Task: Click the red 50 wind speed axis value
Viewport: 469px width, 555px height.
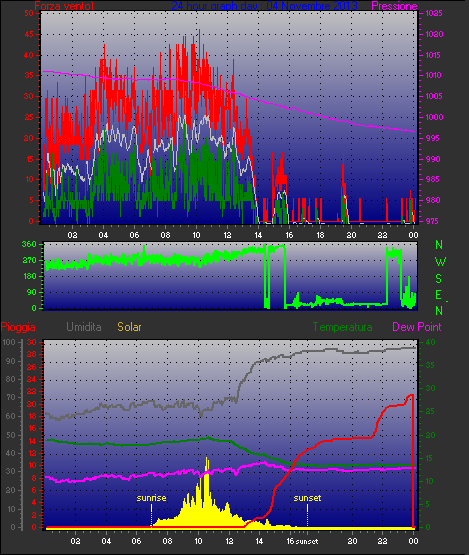Action: [x=29, y=13]
